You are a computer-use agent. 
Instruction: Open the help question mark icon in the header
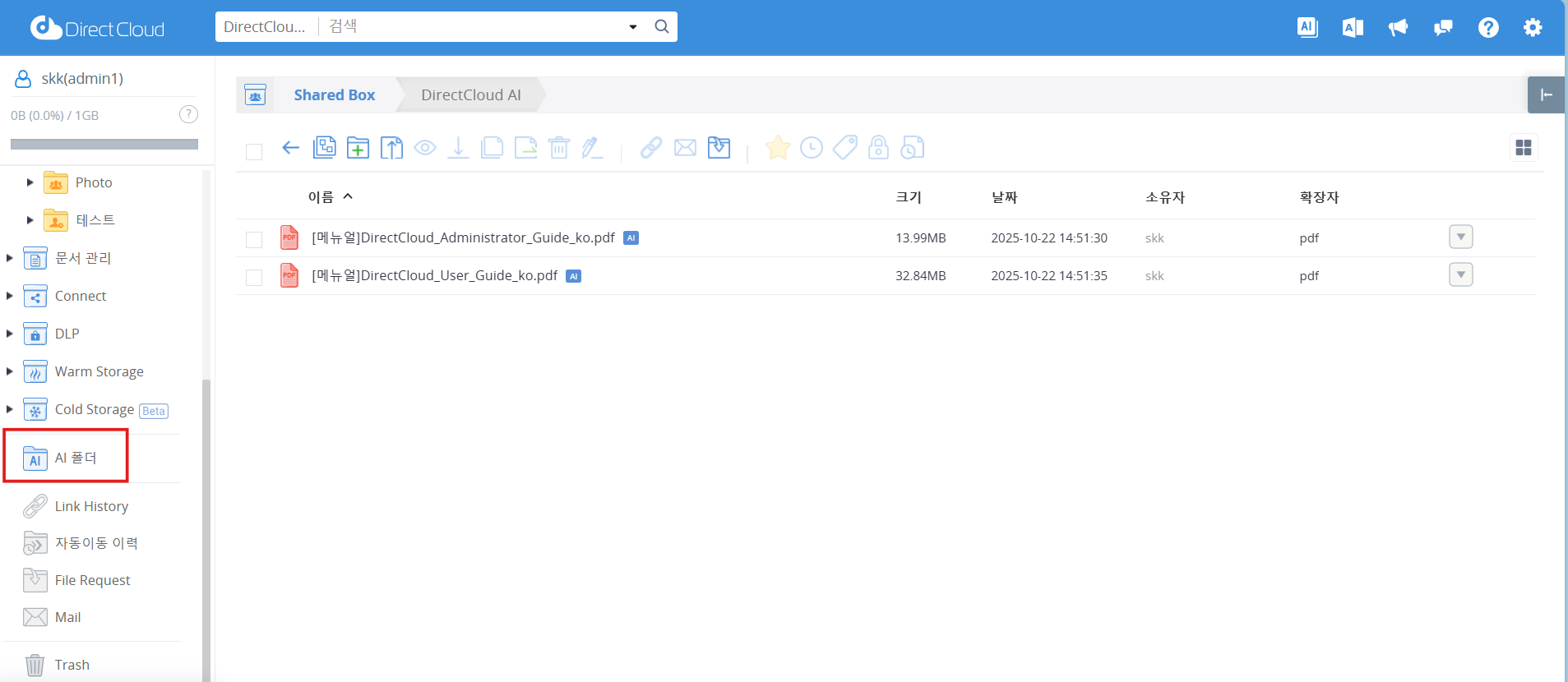click(x=1487, y=28)
